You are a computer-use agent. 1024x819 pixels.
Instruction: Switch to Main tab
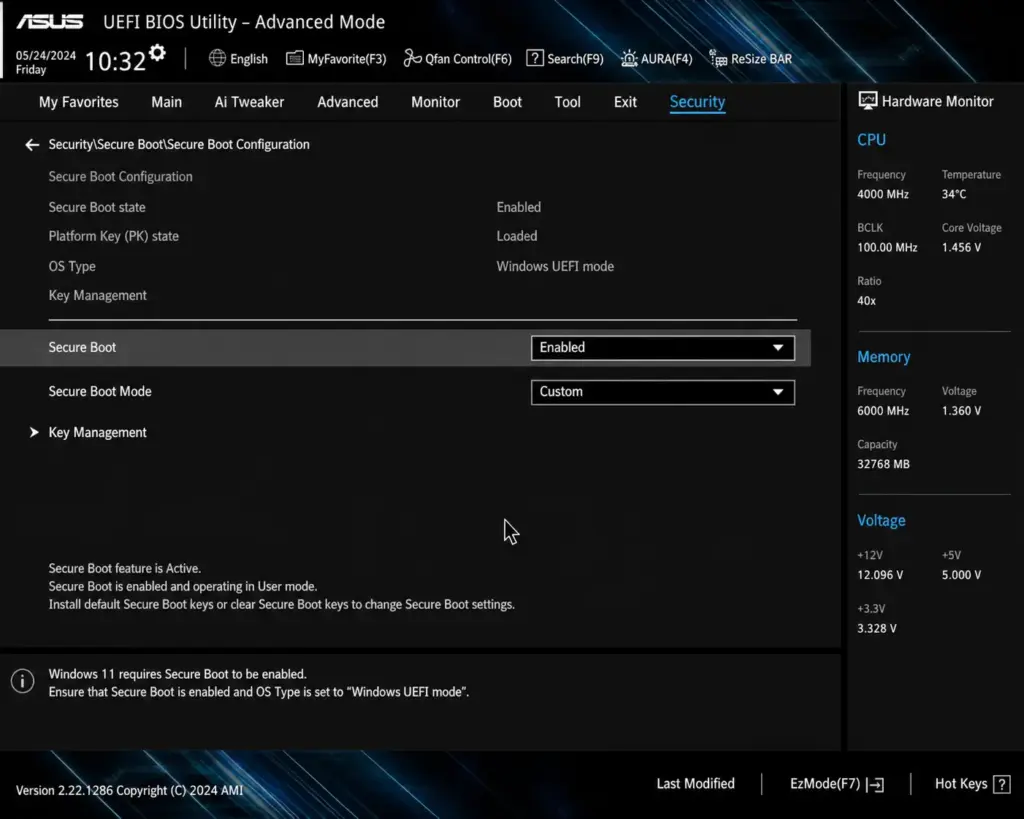167,102
